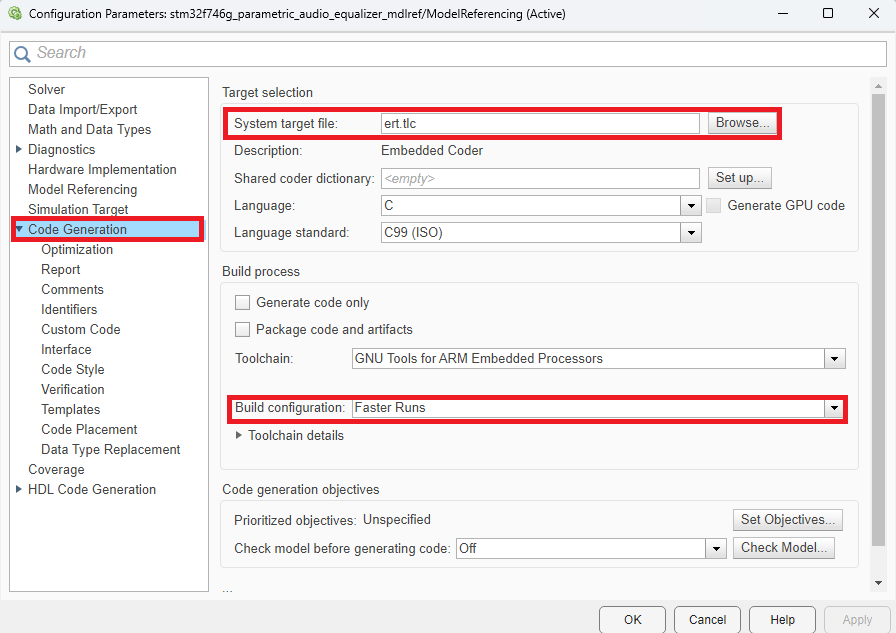Click the Configuration Parameters application icon
This screenshot has height=633, width=896.
tap(14, 13)
